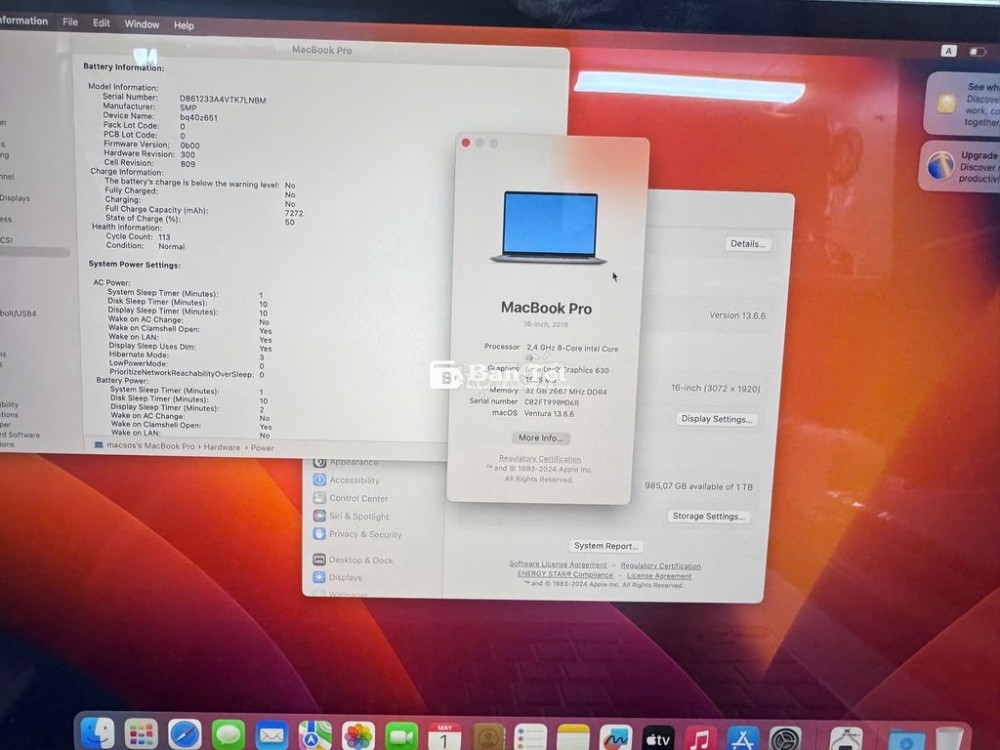Screen dimensions: 1000x750
Task: Open Launchpad in the Dock
Action: 141,735
